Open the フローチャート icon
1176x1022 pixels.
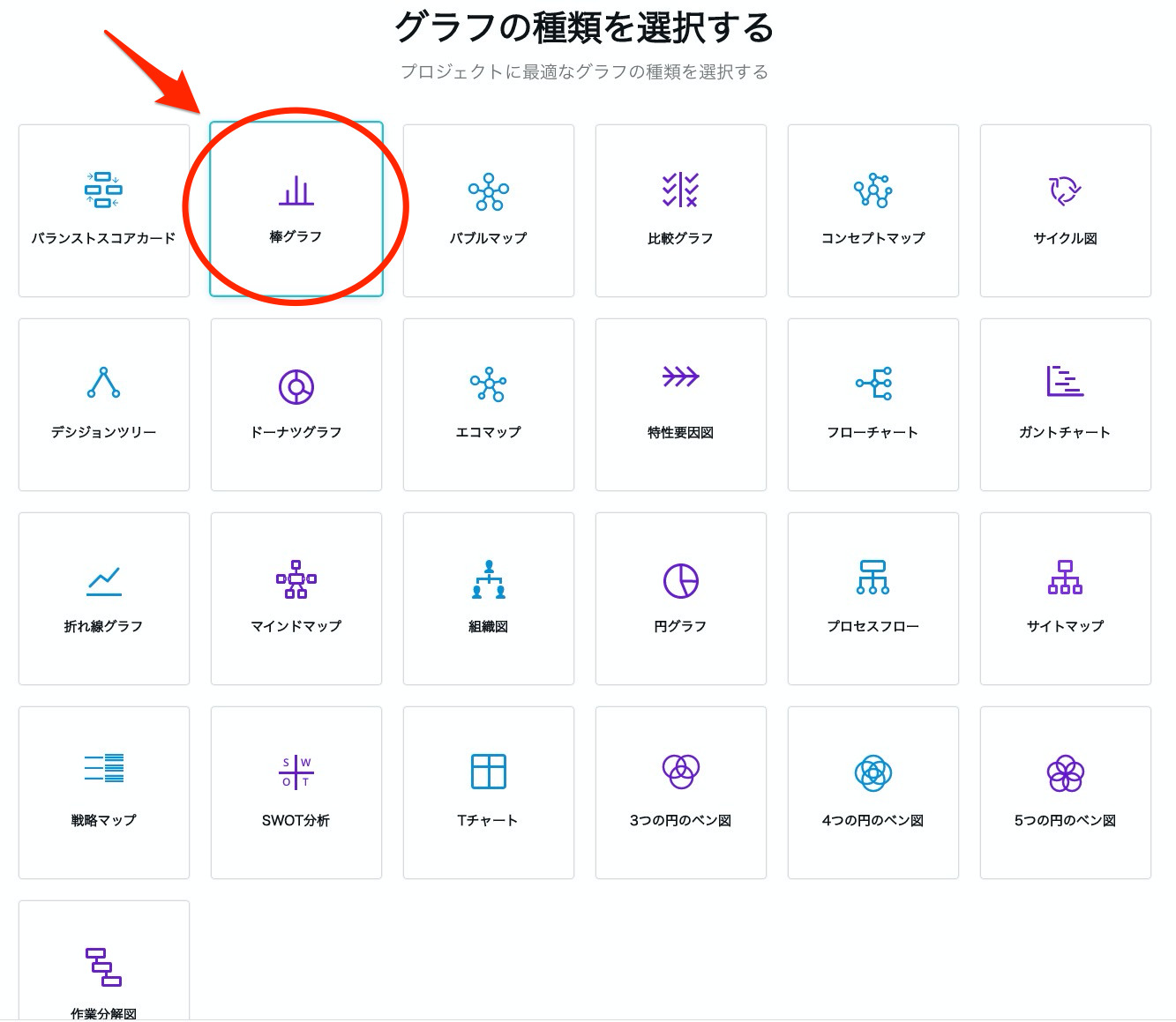[873, 383]
